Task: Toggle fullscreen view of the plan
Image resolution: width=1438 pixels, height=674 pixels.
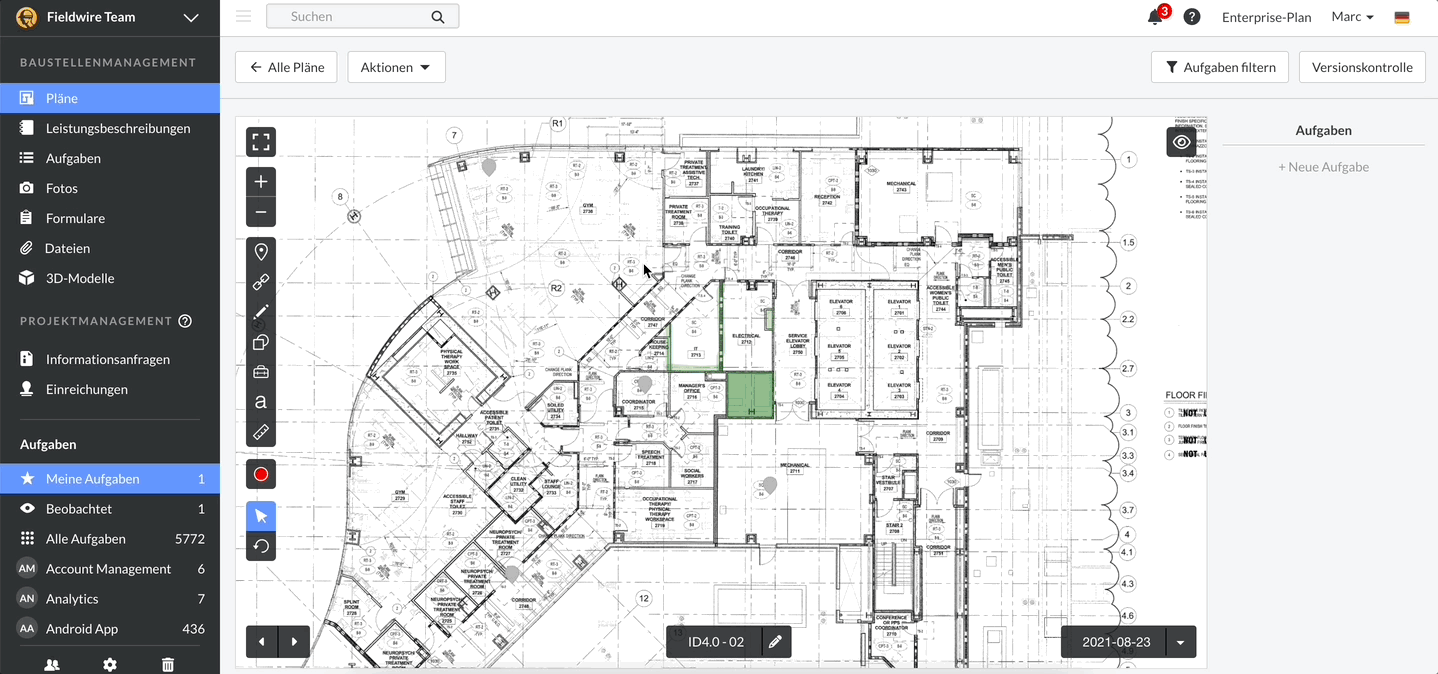Action: [x=261, y=142]
